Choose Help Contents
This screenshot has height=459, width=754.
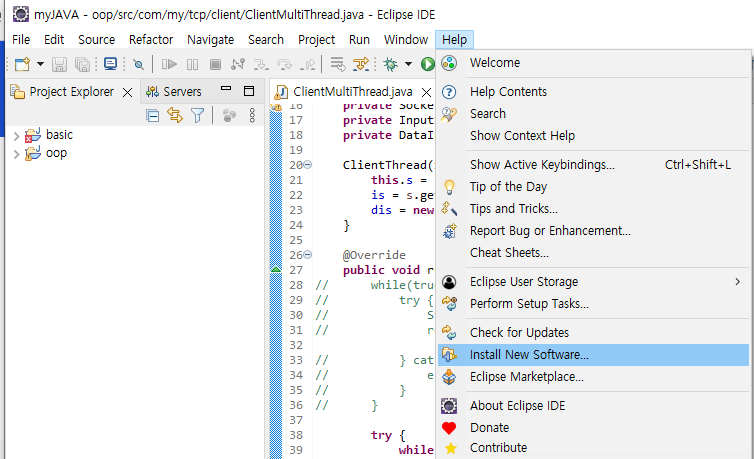point(593,91)
